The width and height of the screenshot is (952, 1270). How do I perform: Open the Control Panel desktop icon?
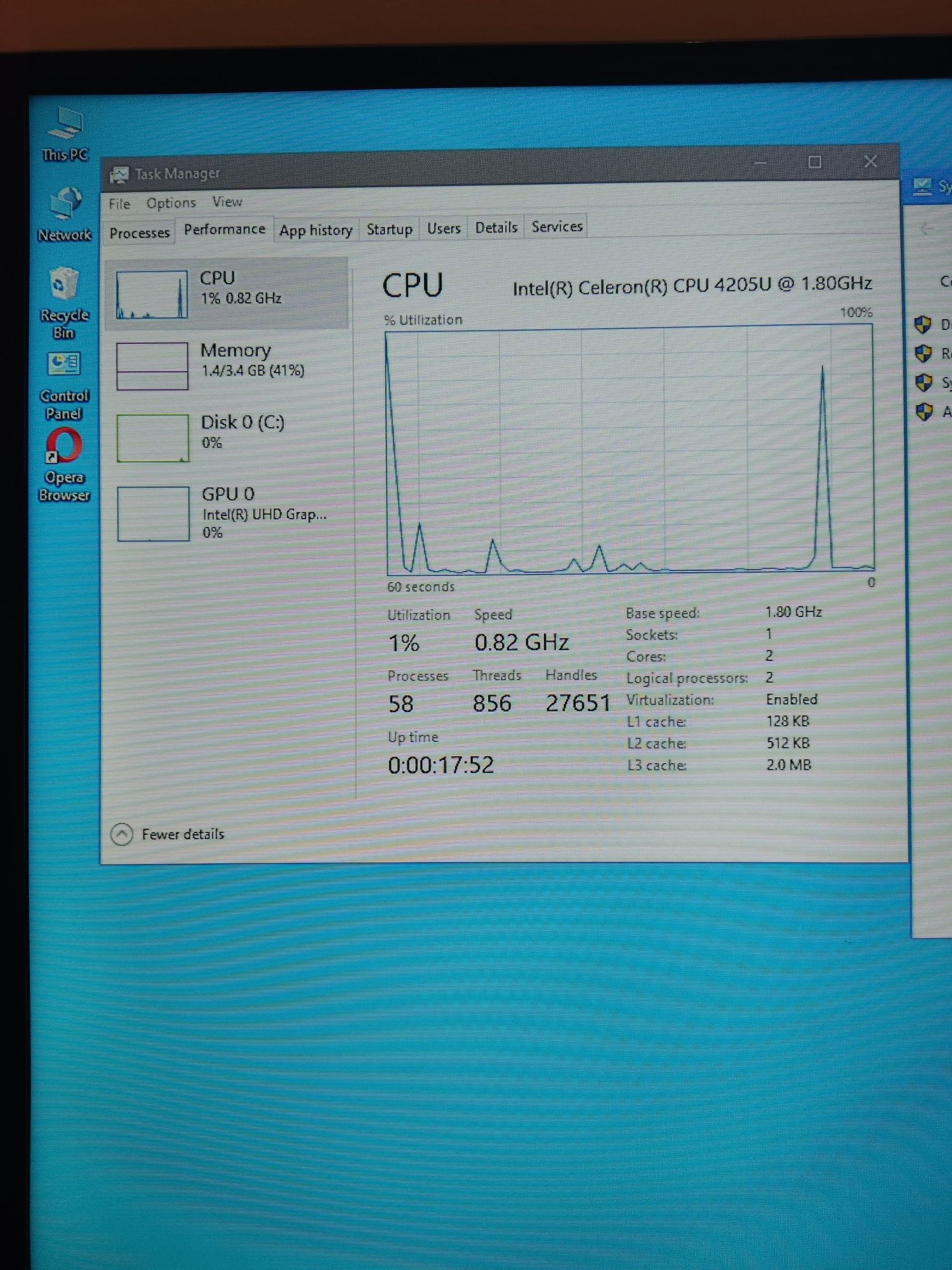tap(64, 386)
